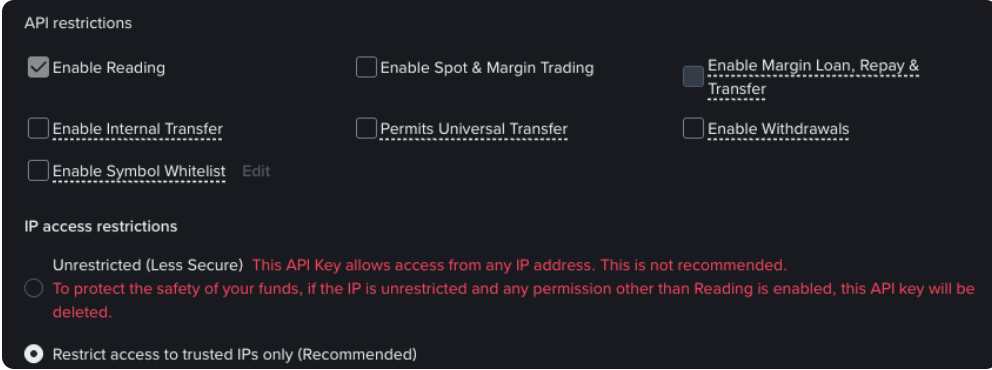
Task: Click the underlined 'Enable Internal Transfer' label text
Action: [x=138, y=129]
